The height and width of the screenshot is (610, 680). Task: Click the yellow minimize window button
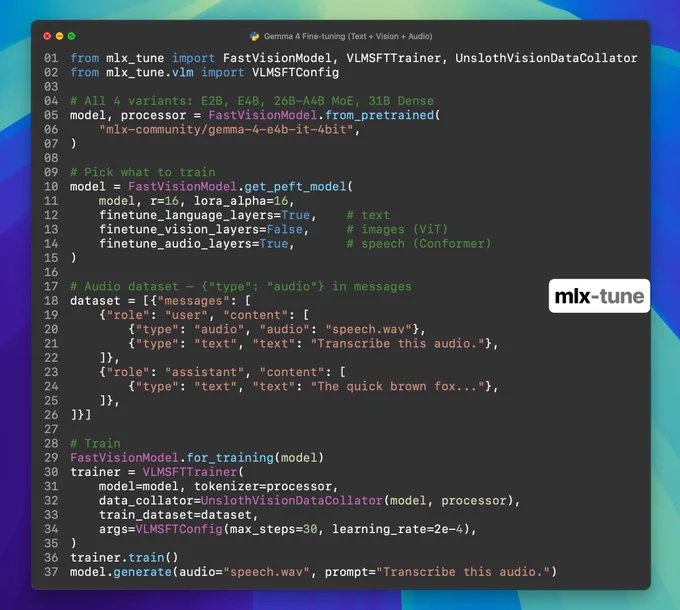tap(59, 36)
